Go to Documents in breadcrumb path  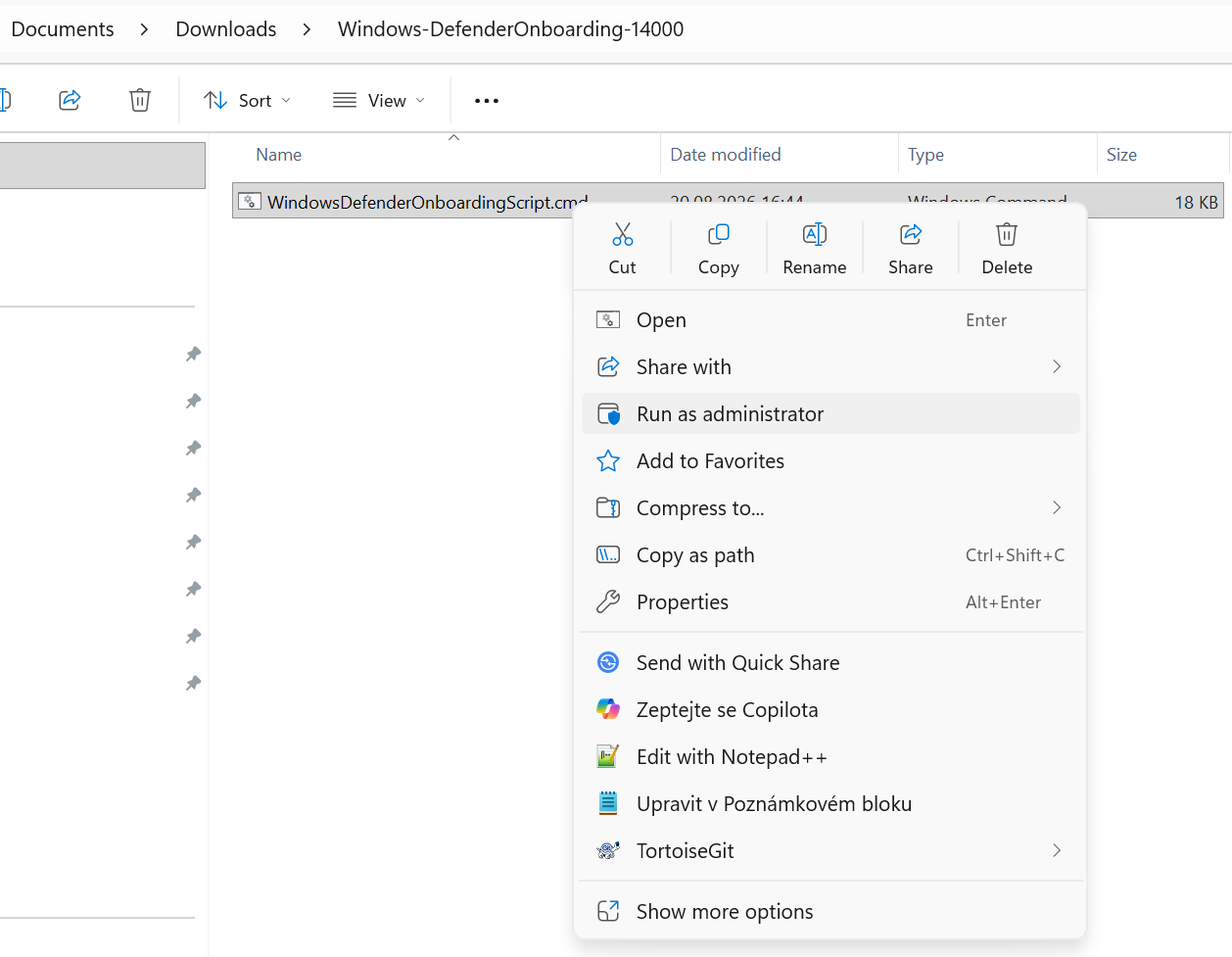pyautogui.click(x=63, y=29)
